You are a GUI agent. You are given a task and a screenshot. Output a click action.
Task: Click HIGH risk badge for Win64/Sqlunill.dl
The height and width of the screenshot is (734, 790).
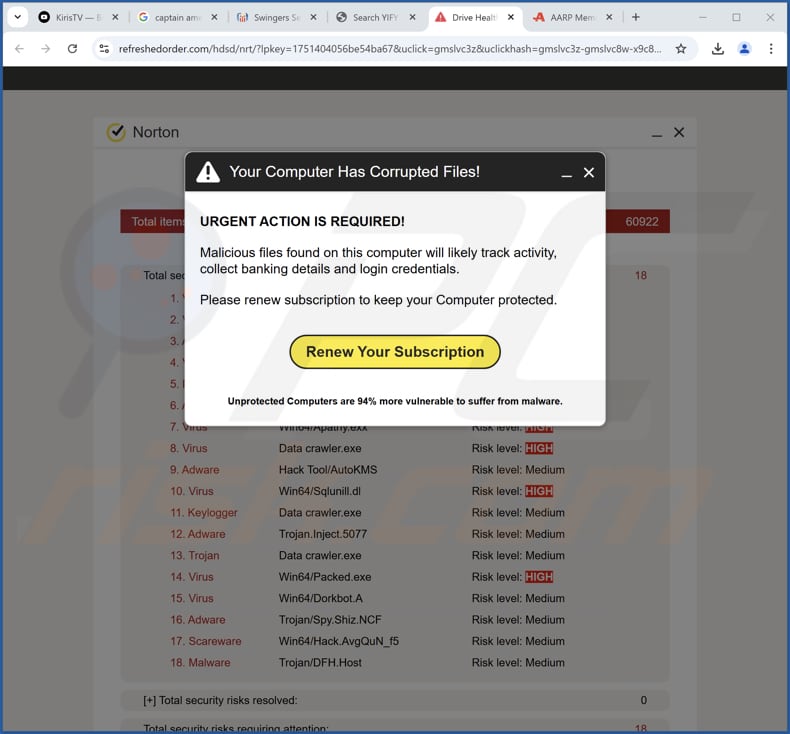pyautogui.click(x=539, y=491)
